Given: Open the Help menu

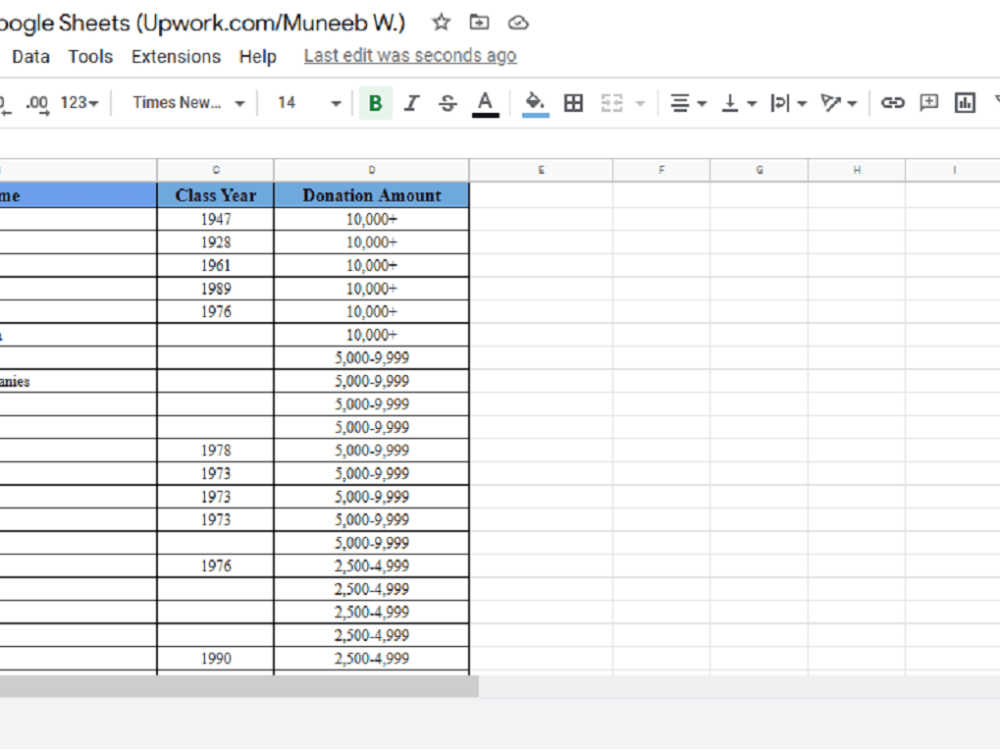Looking at the screenshot, I should pos(257,57).
